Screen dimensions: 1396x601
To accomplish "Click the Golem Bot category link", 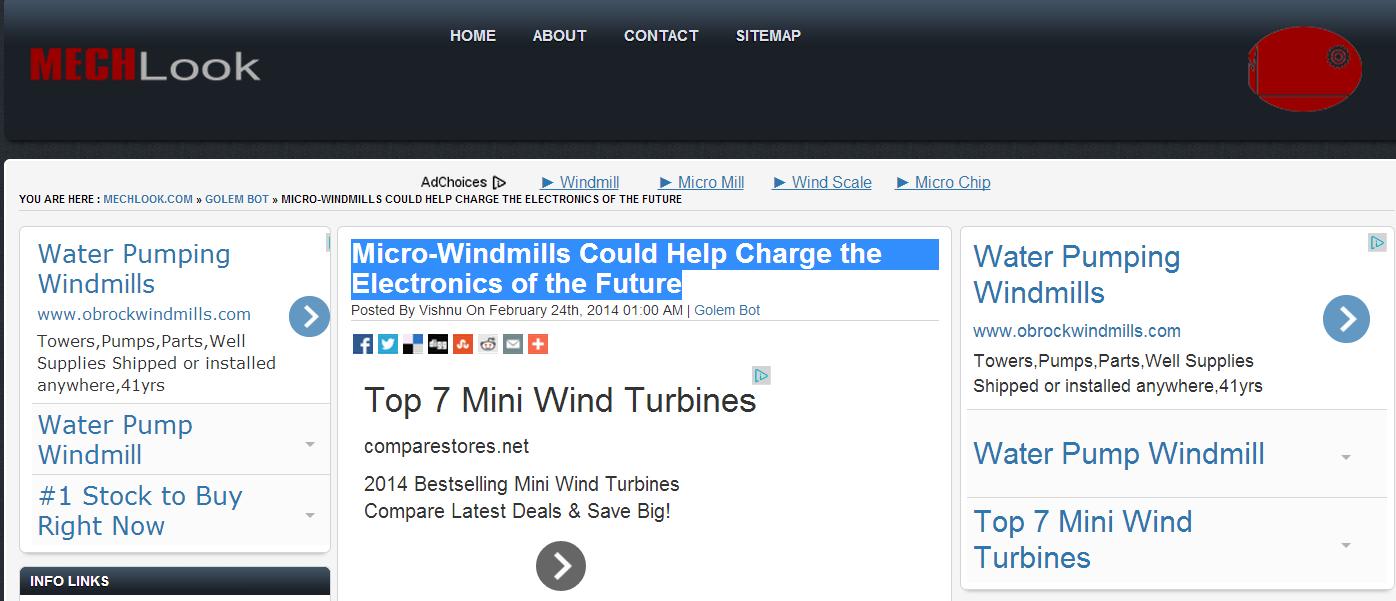I will click(x=727, y=310).
